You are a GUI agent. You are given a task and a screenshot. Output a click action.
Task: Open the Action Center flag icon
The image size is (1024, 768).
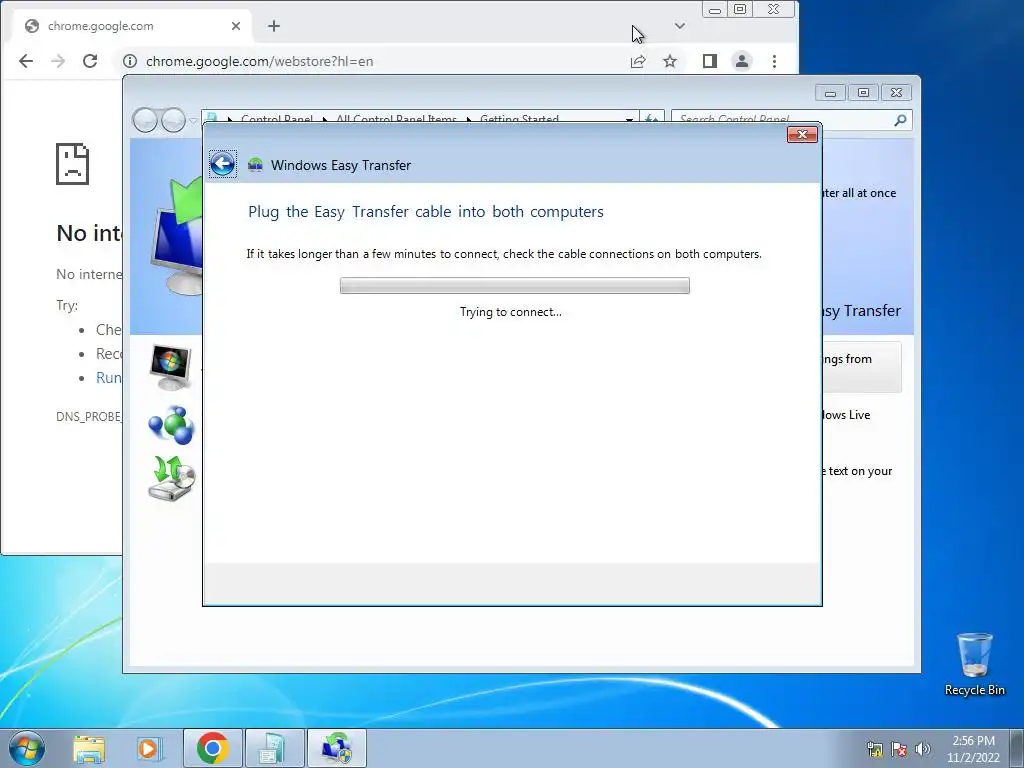pyautogui.click(x=899, y=749)
